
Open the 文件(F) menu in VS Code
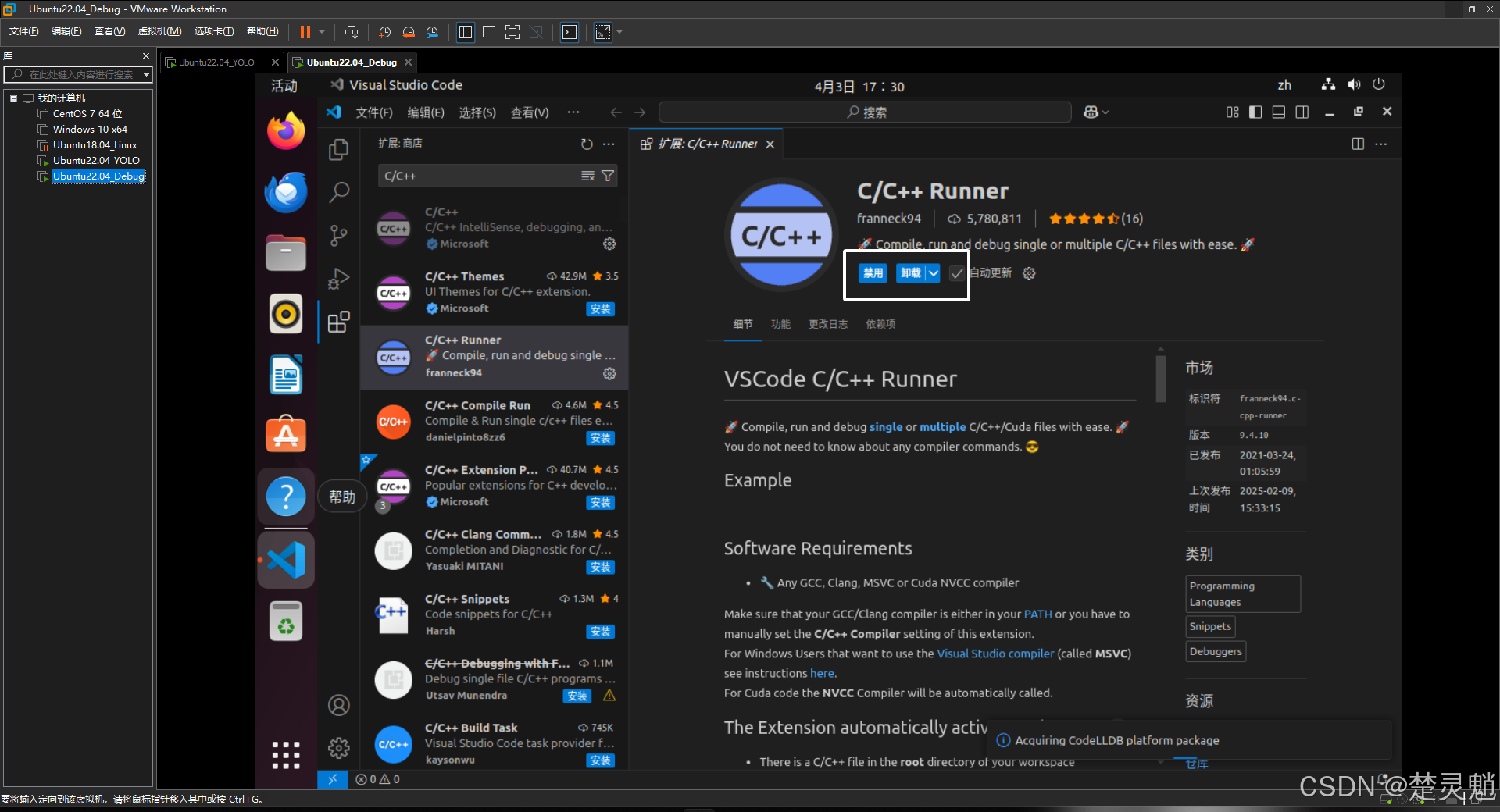click(x=374, y=112)
